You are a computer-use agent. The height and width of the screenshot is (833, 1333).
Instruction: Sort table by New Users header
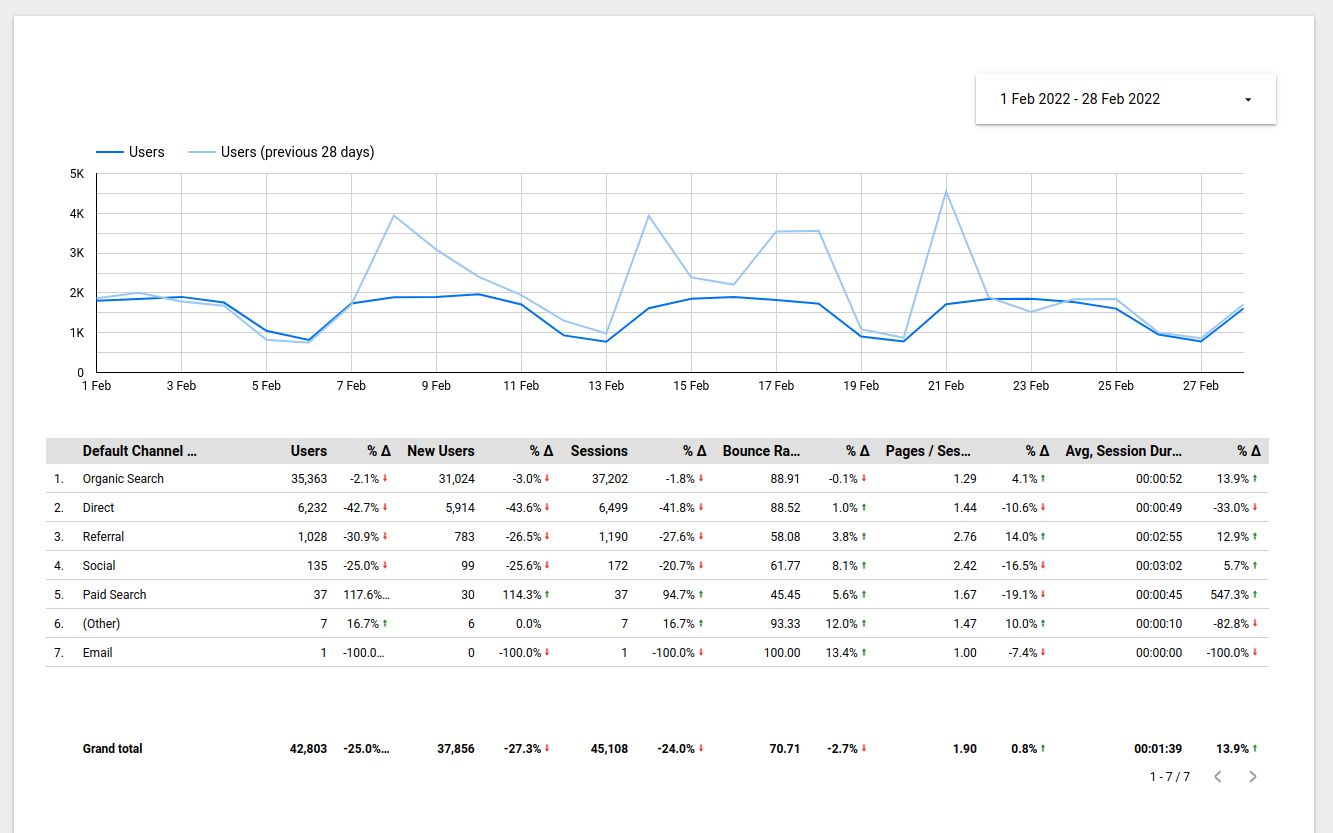click(x=440, y=451)
